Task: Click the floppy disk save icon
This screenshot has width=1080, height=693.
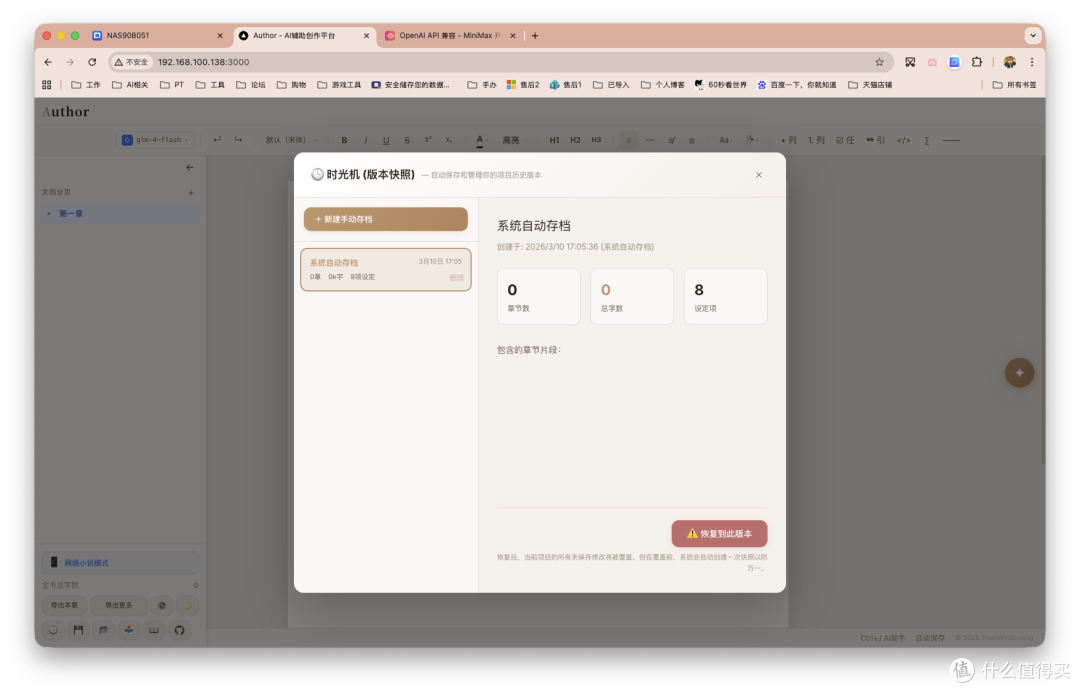Action: coord(79,630)
